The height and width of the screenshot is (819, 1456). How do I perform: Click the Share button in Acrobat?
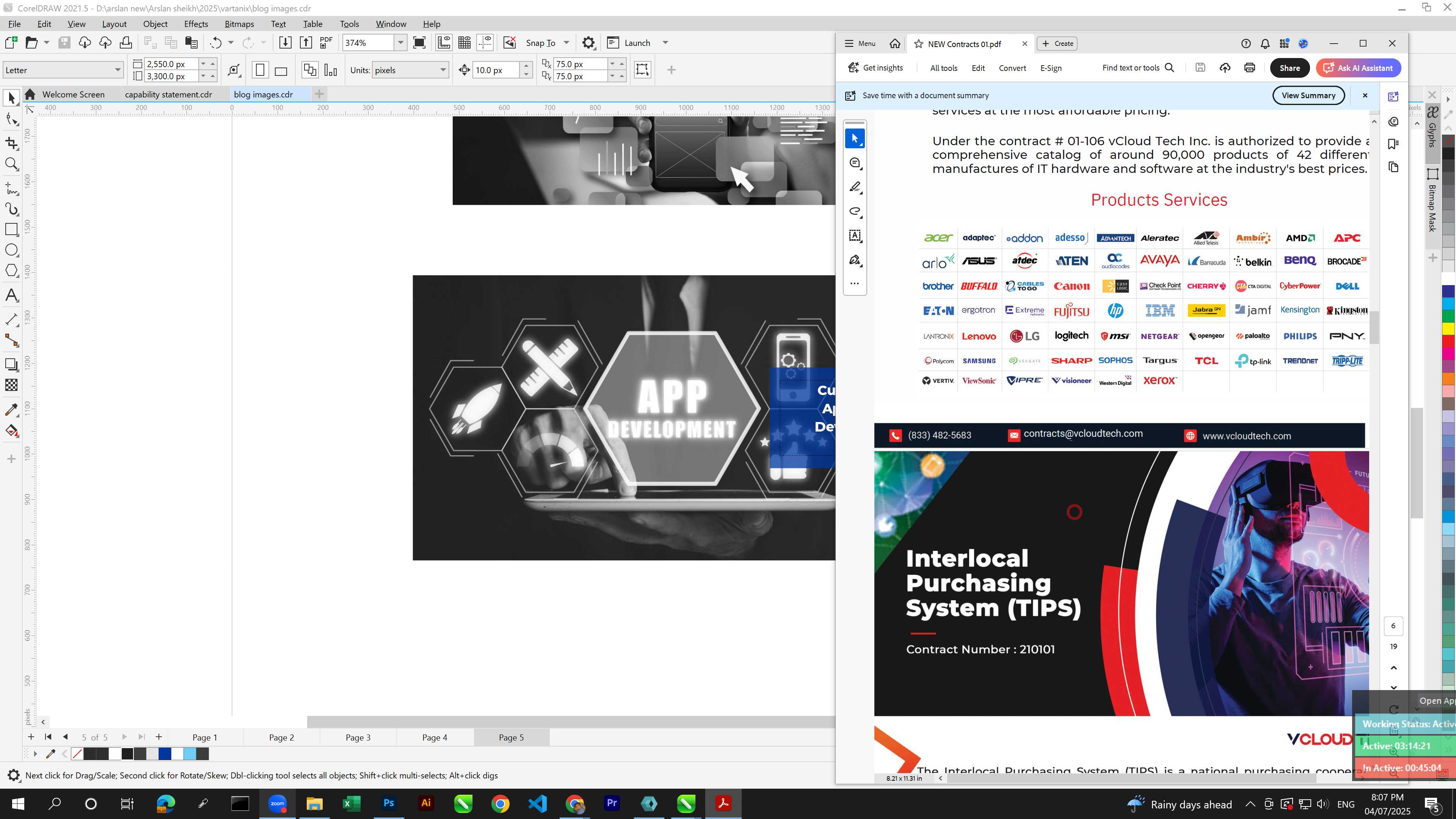coord(1290,68)
